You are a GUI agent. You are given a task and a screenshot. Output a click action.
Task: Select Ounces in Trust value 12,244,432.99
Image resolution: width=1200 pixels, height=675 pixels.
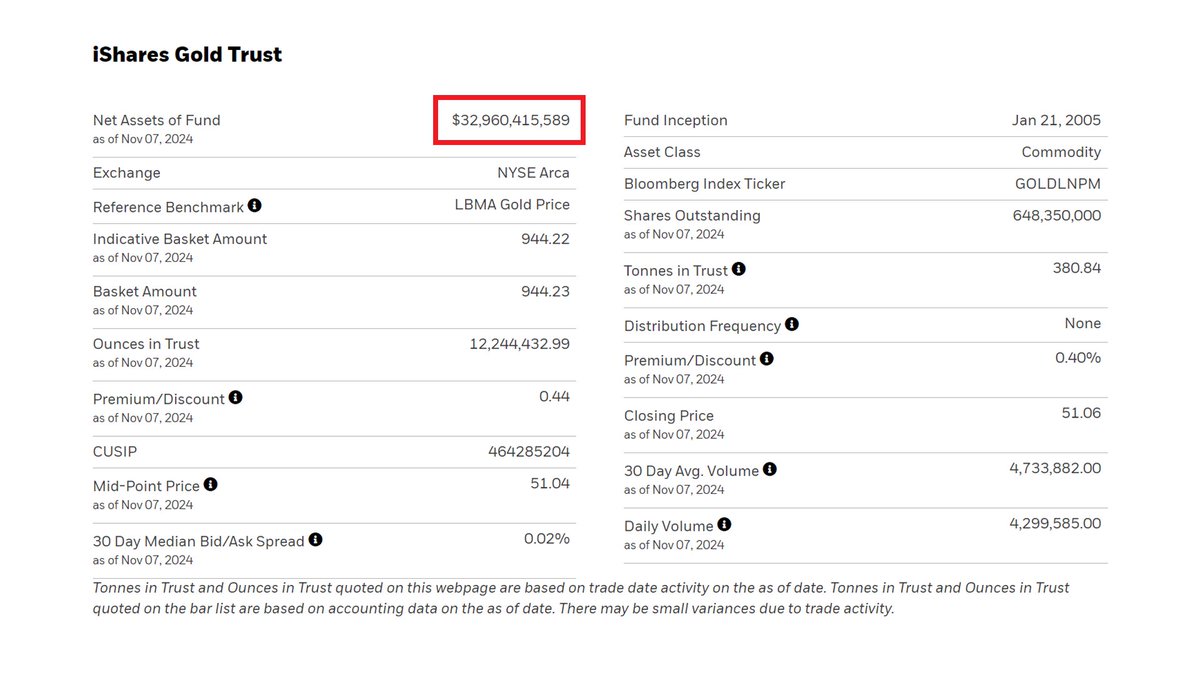520,343
